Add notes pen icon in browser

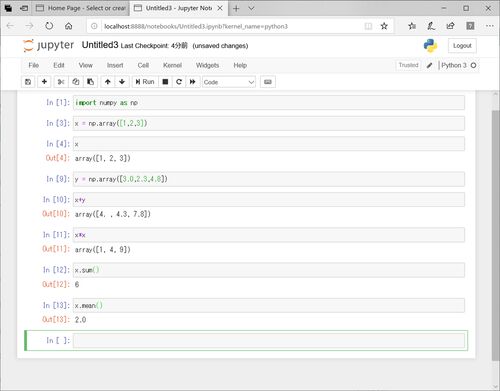pyautogui.click(x=431, y=26)
